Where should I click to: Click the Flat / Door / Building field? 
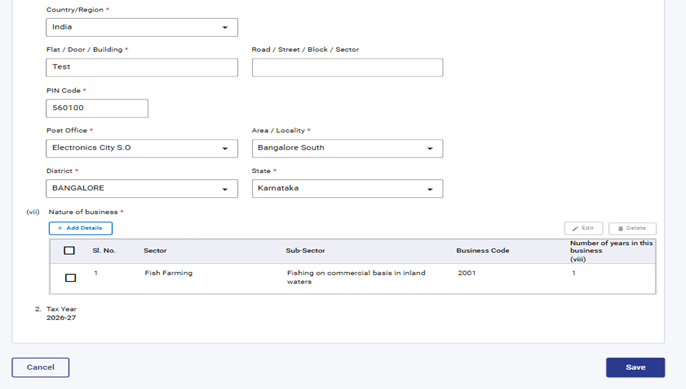tap(142, 67)
